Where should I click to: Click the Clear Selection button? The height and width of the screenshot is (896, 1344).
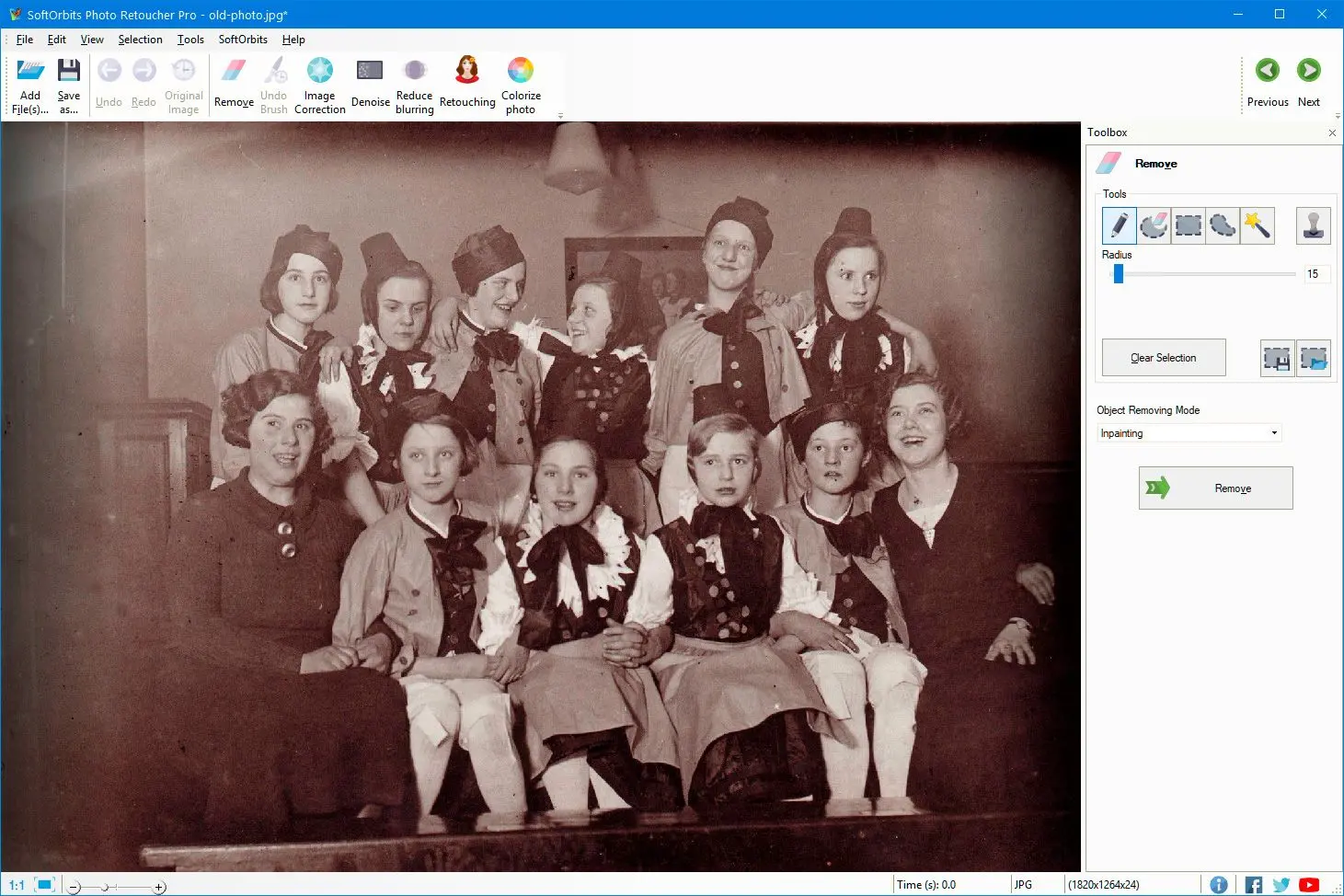click(1163, 358)
